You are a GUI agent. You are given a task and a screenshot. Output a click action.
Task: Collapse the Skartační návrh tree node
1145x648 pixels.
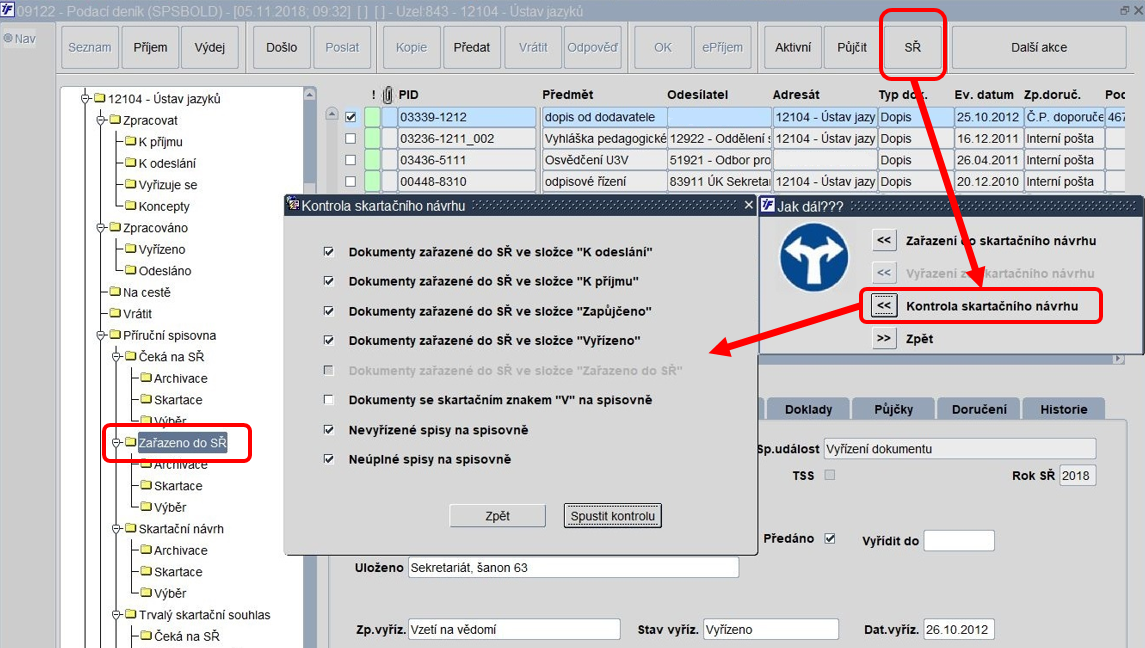116,528
